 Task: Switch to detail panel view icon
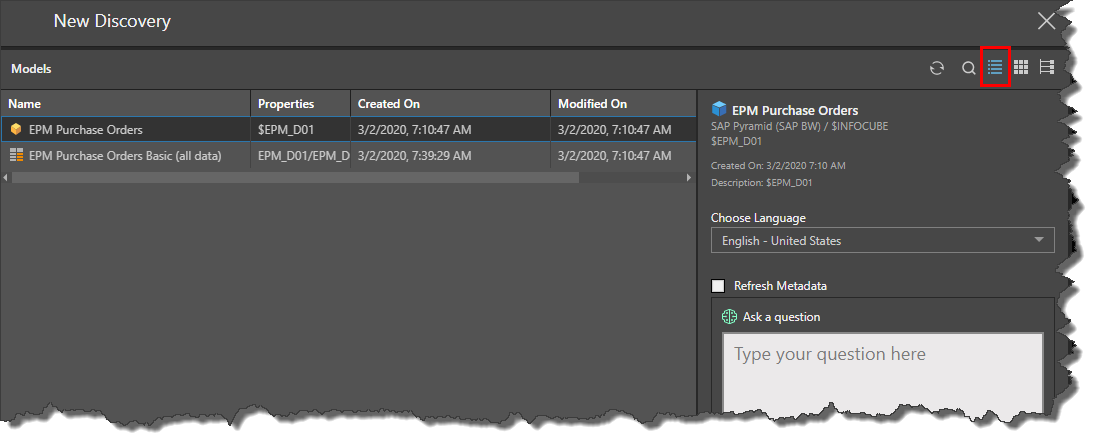pyautogui.click(x=1047, y=67)
